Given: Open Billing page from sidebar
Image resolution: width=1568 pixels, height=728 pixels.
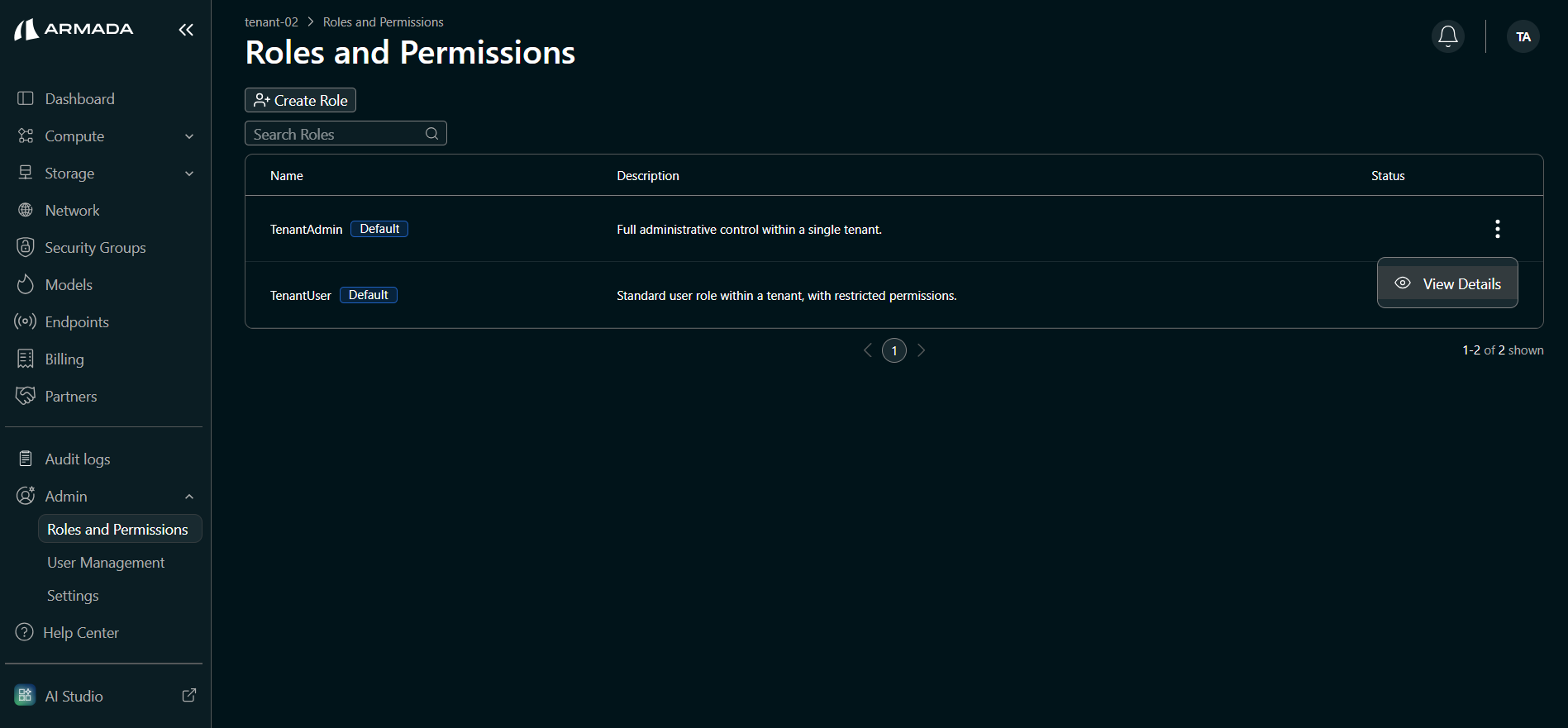Looking at the screenshot, I should tap(64, 359).
